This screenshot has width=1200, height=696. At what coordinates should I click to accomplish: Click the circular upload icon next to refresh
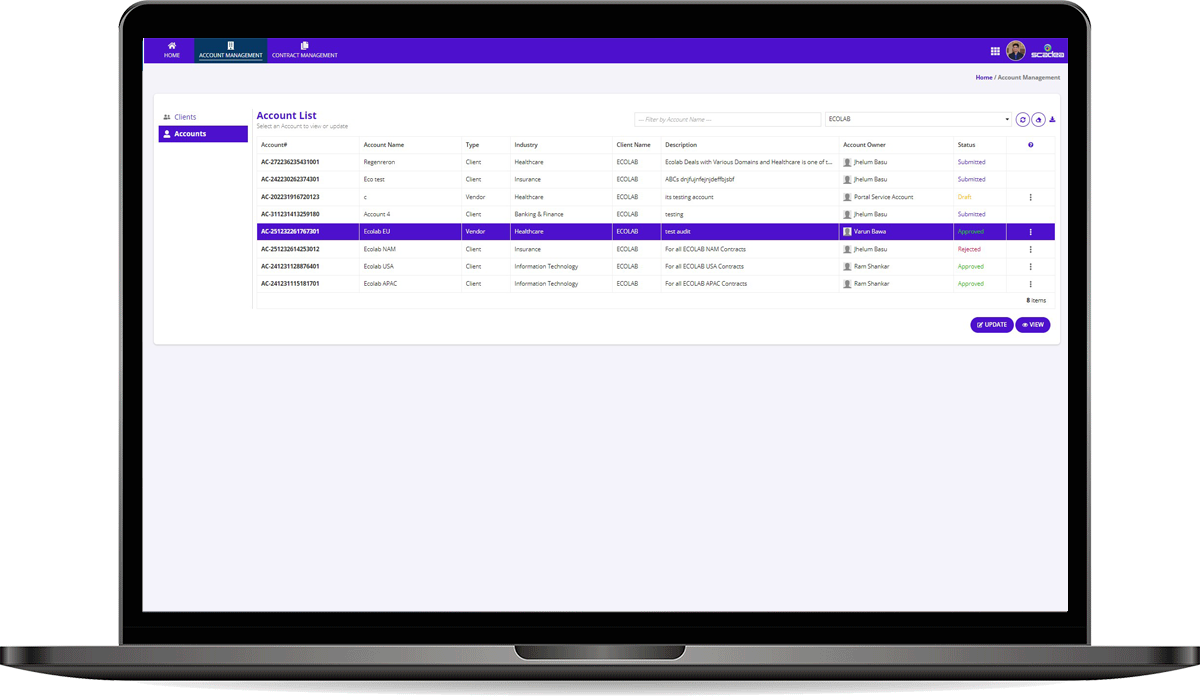point(1038,120)
